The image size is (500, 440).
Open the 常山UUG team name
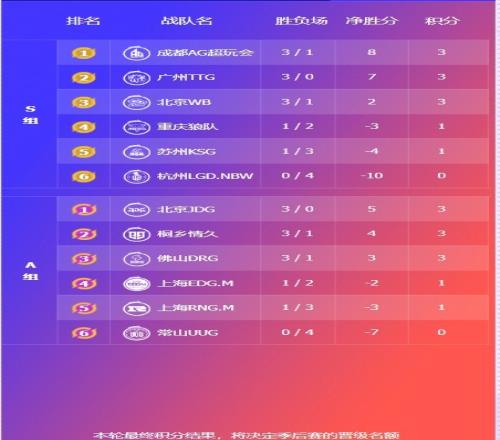pos(188,333)
